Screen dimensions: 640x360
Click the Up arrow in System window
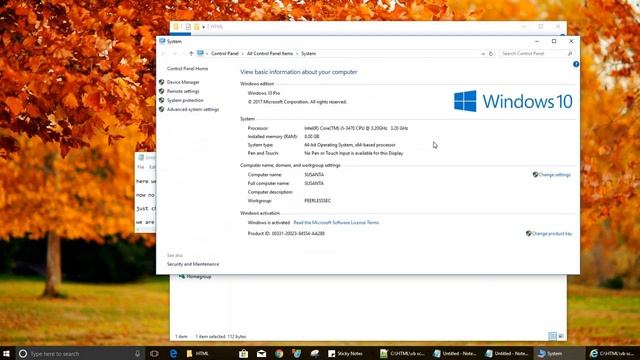[x=191, y=53]
